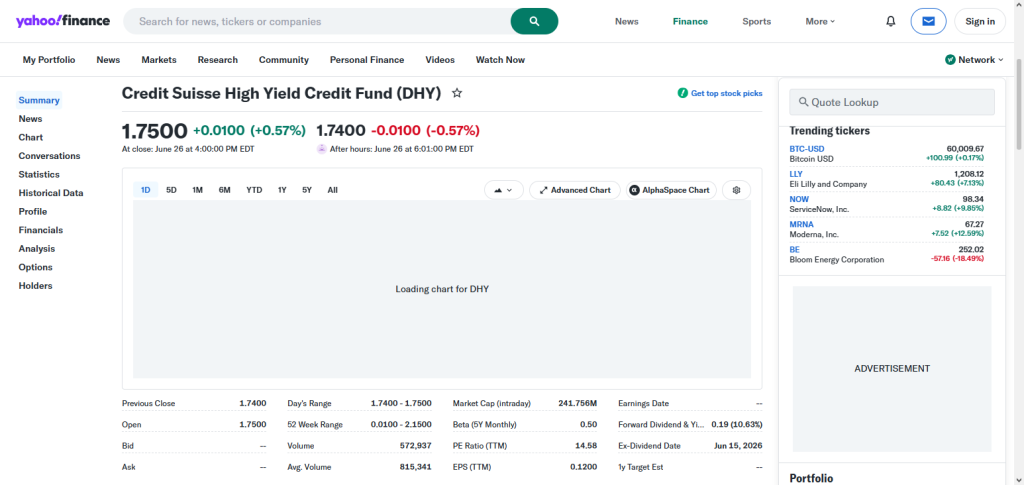
Task: Select the YTD chart range
Action: click(x=254, y=190)
